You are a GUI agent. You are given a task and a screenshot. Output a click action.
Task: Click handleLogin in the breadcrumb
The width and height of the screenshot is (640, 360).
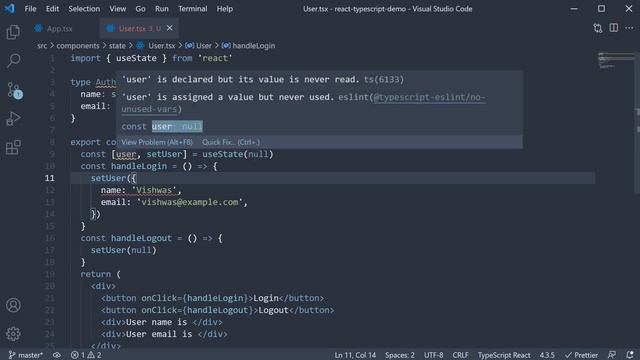click(x=253, y=46)
